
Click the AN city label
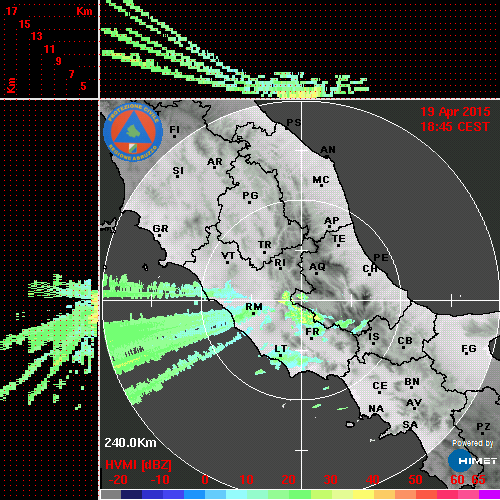click(328, 150)
